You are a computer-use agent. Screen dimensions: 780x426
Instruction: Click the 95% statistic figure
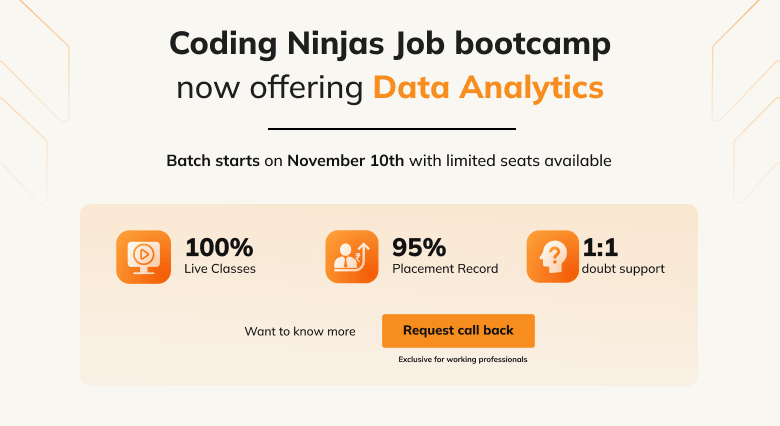pyautogui.click(x=419, y=247)
